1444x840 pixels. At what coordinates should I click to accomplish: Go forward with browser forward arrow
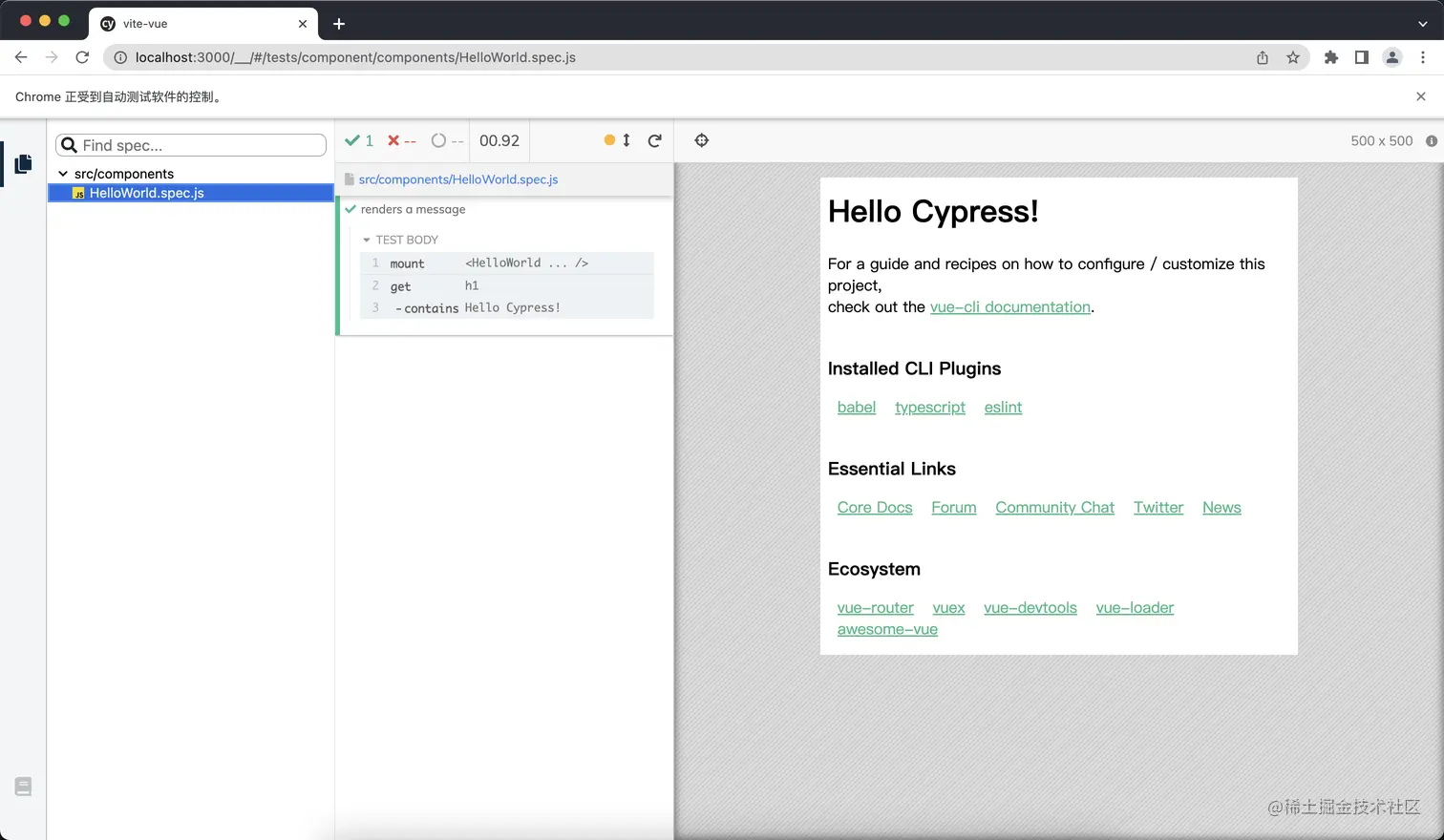click(x=52, y=57)
